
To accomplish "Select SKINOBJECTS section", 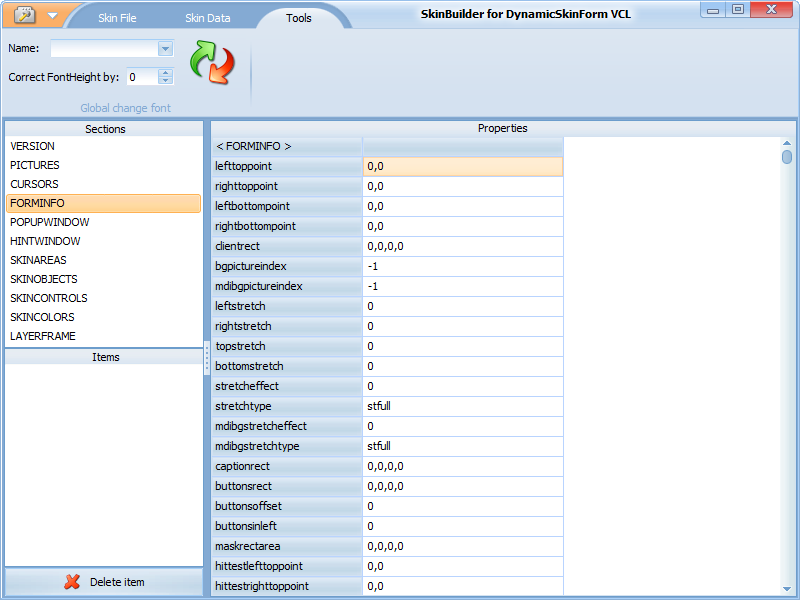I will coord(104,279).
